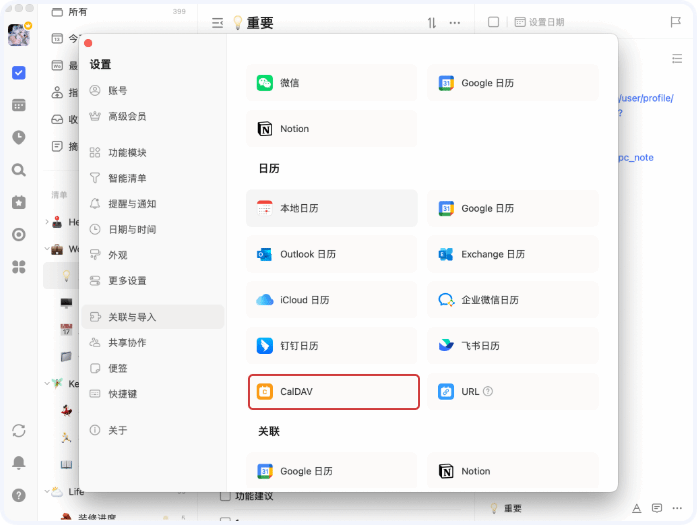The width and height of the screenshot is (697, 525).
Task: Open 账号 settings section
Action: 118,91
